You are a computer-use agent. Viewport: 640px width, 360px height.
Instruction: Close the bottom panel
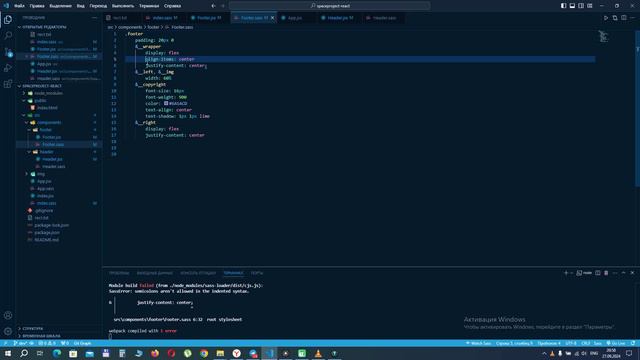(x=632, y=273)
